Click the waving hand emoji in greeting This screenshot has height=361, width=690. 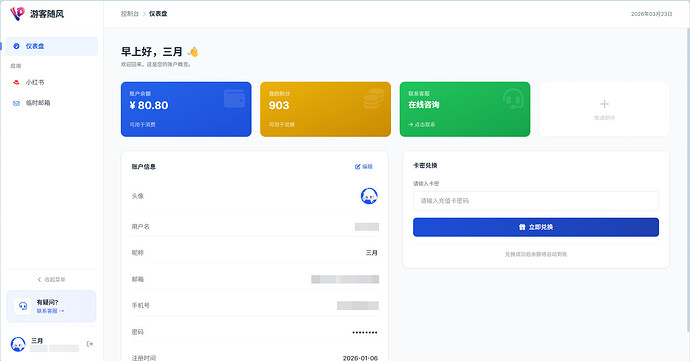(x=193, y=52)
